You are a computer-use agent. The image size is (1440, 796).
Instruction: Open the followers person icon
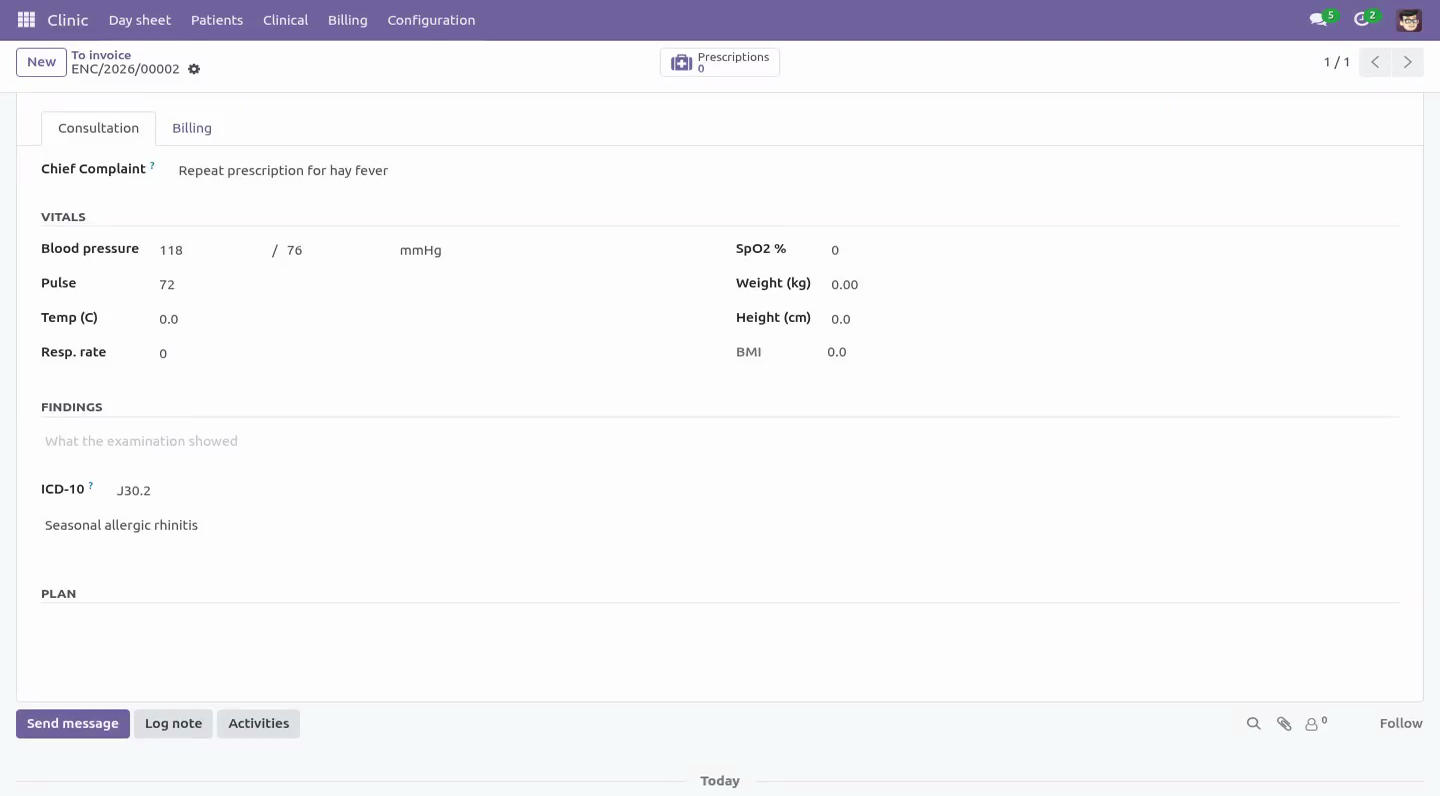tap(1312, 724)
